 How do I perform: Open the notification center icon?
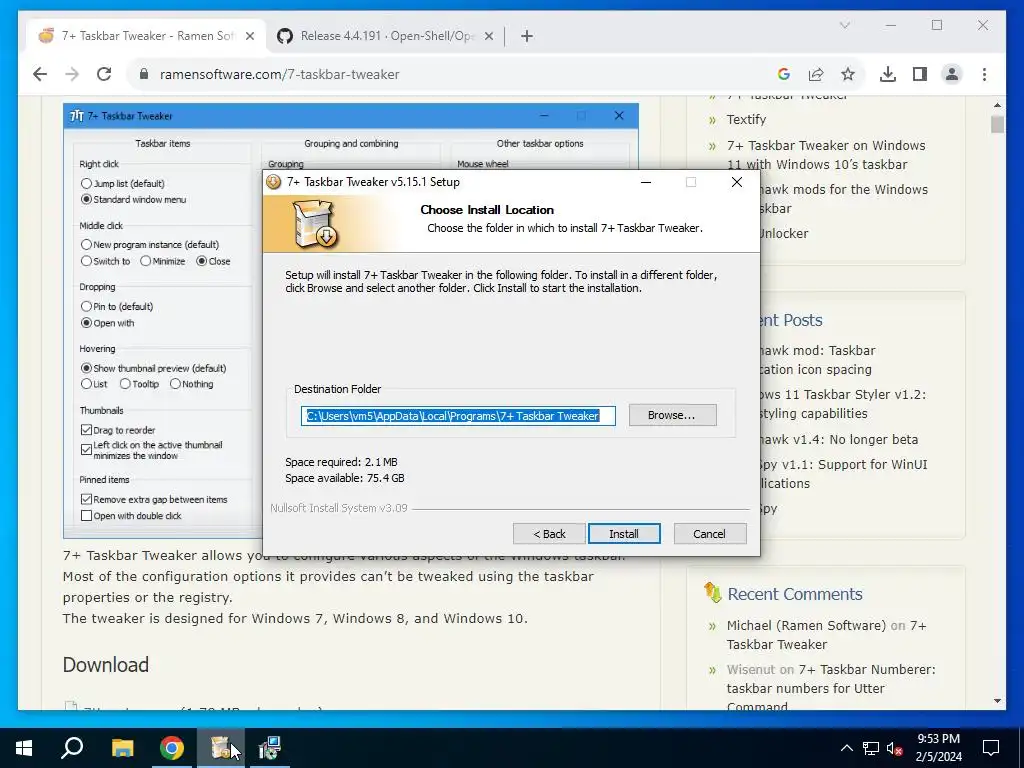991,748
